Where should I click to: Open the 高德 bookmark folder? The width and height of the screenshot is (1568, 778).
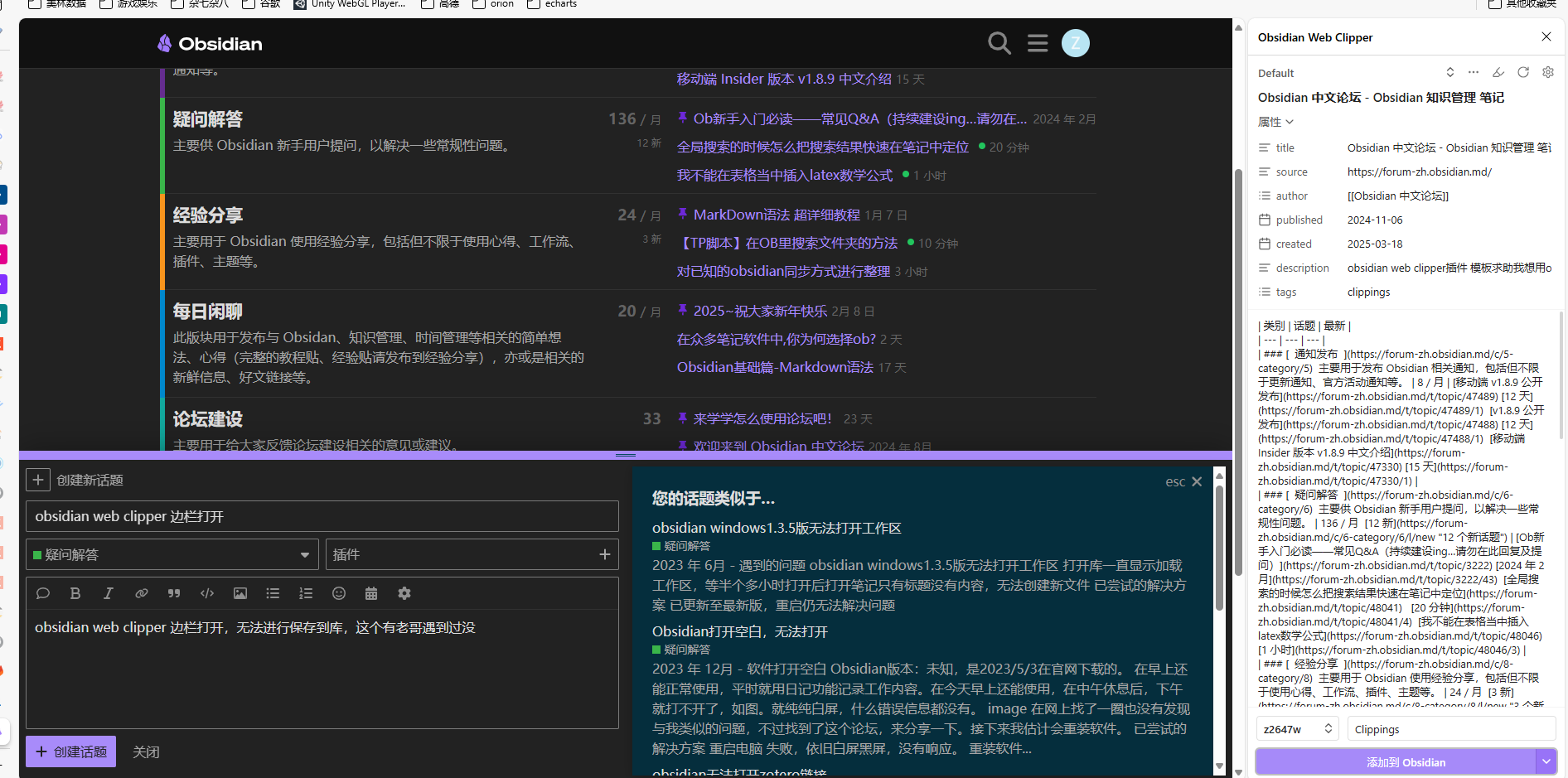click(x=440, y=4)
